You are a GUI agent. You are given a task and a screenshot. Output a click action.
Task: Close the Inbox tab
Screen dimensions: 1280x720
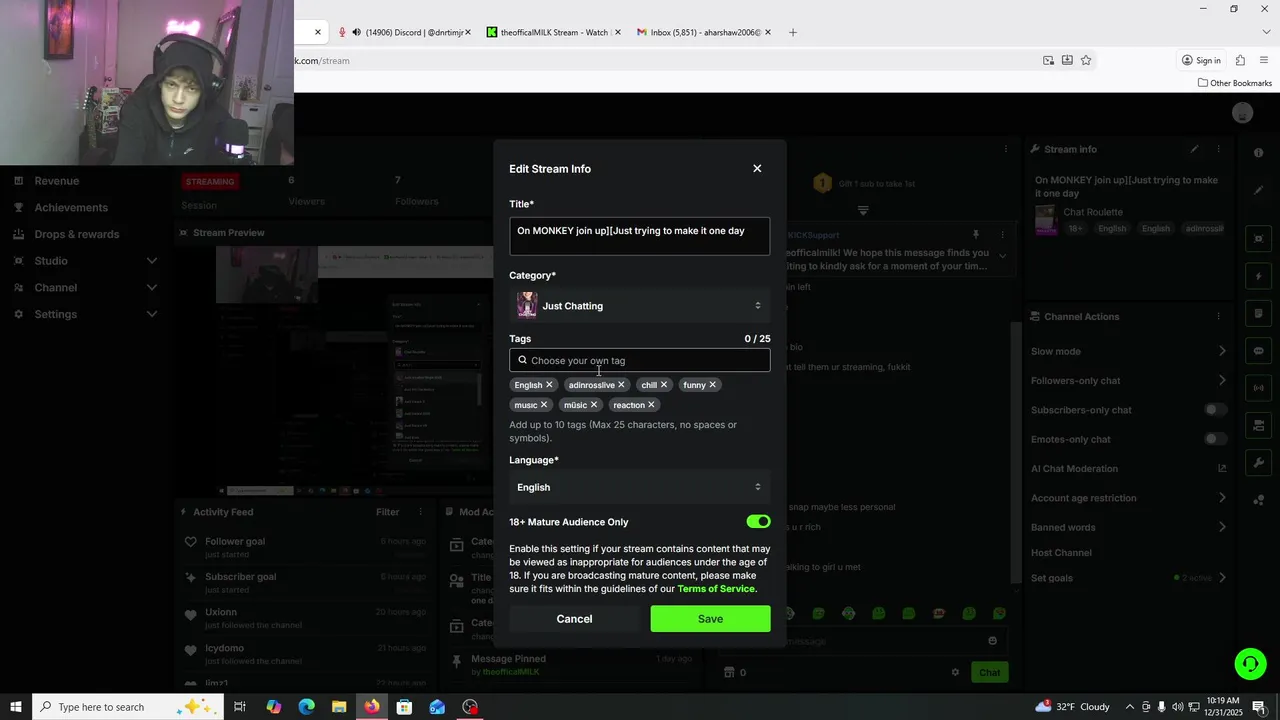click(x=768, y=32)
